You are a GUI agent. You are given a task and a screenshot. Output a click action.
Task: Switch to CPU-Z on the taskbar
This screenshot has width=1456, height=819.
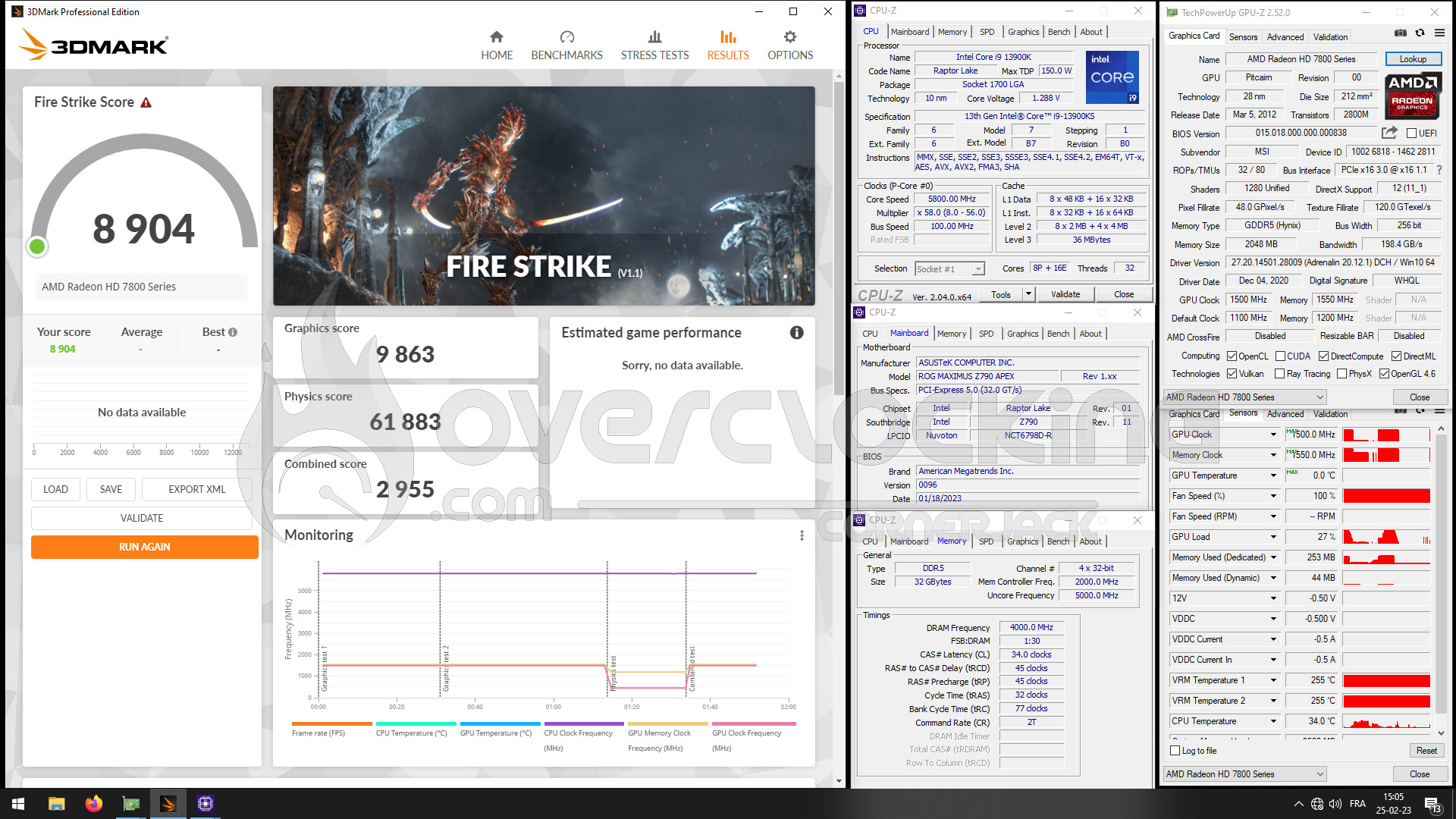coord(206,804)
